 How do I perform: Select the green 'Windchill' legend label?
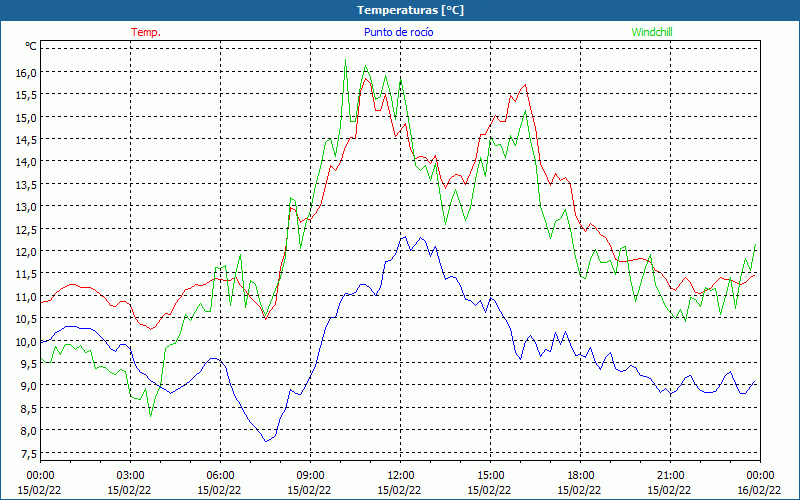tap(652, 32)
